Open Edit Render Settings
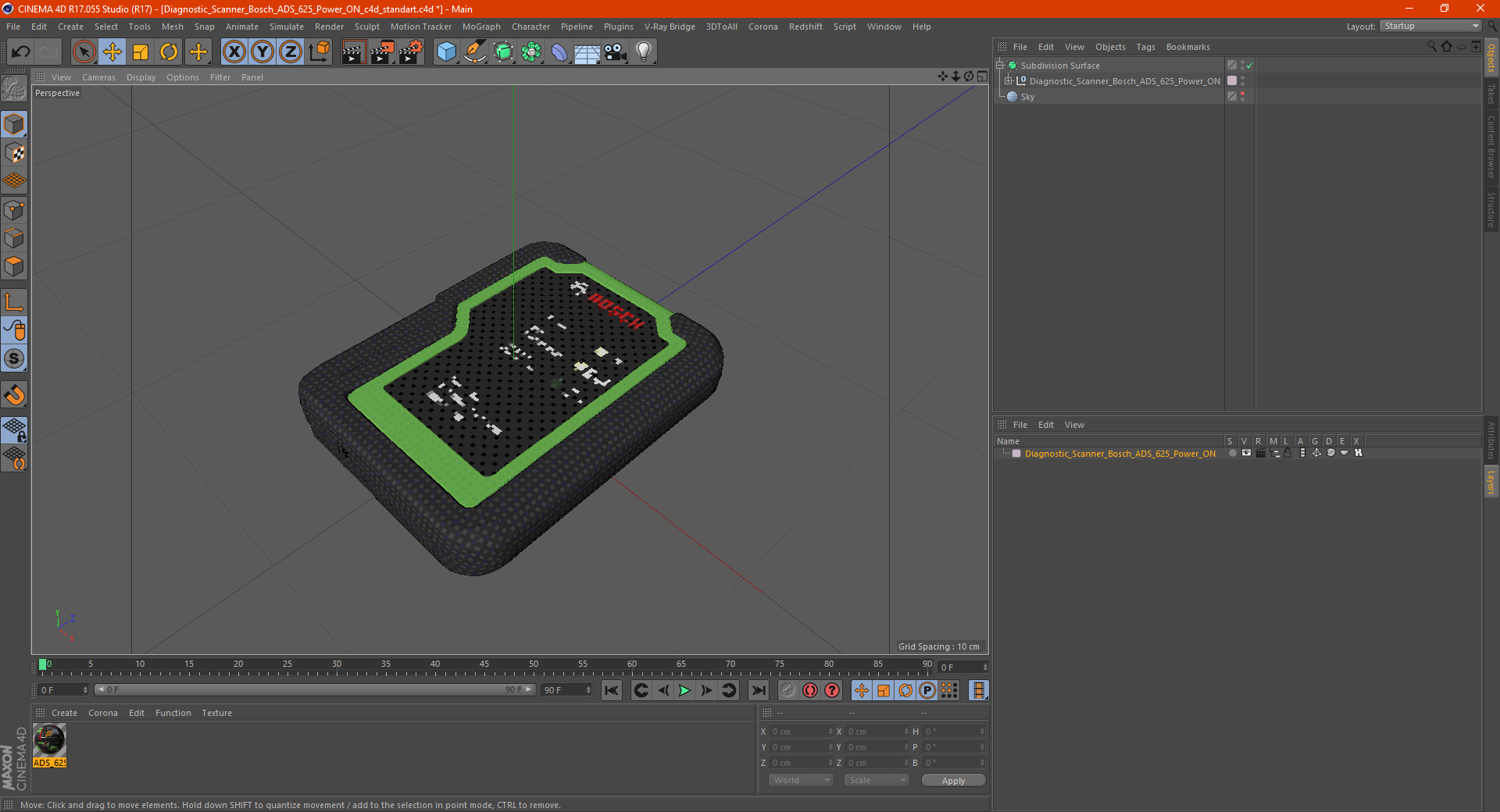Viewport: 1500px width, 812px height. pos(411,52)
